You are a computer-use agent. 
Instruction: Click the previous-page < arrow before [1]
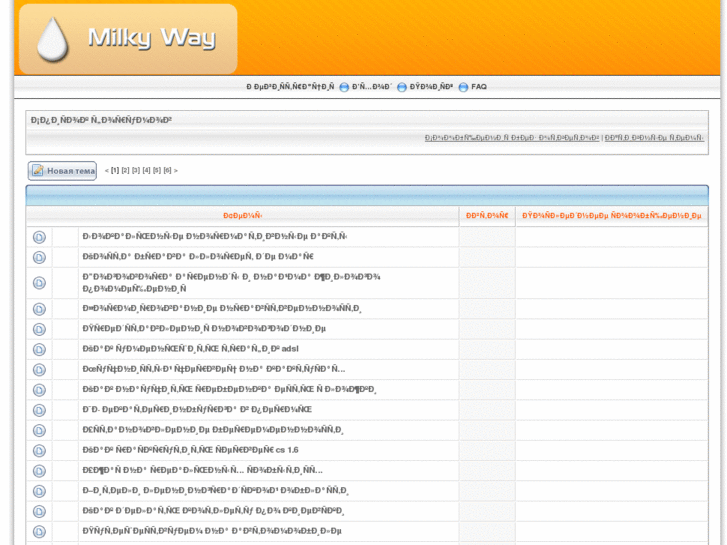107,171
